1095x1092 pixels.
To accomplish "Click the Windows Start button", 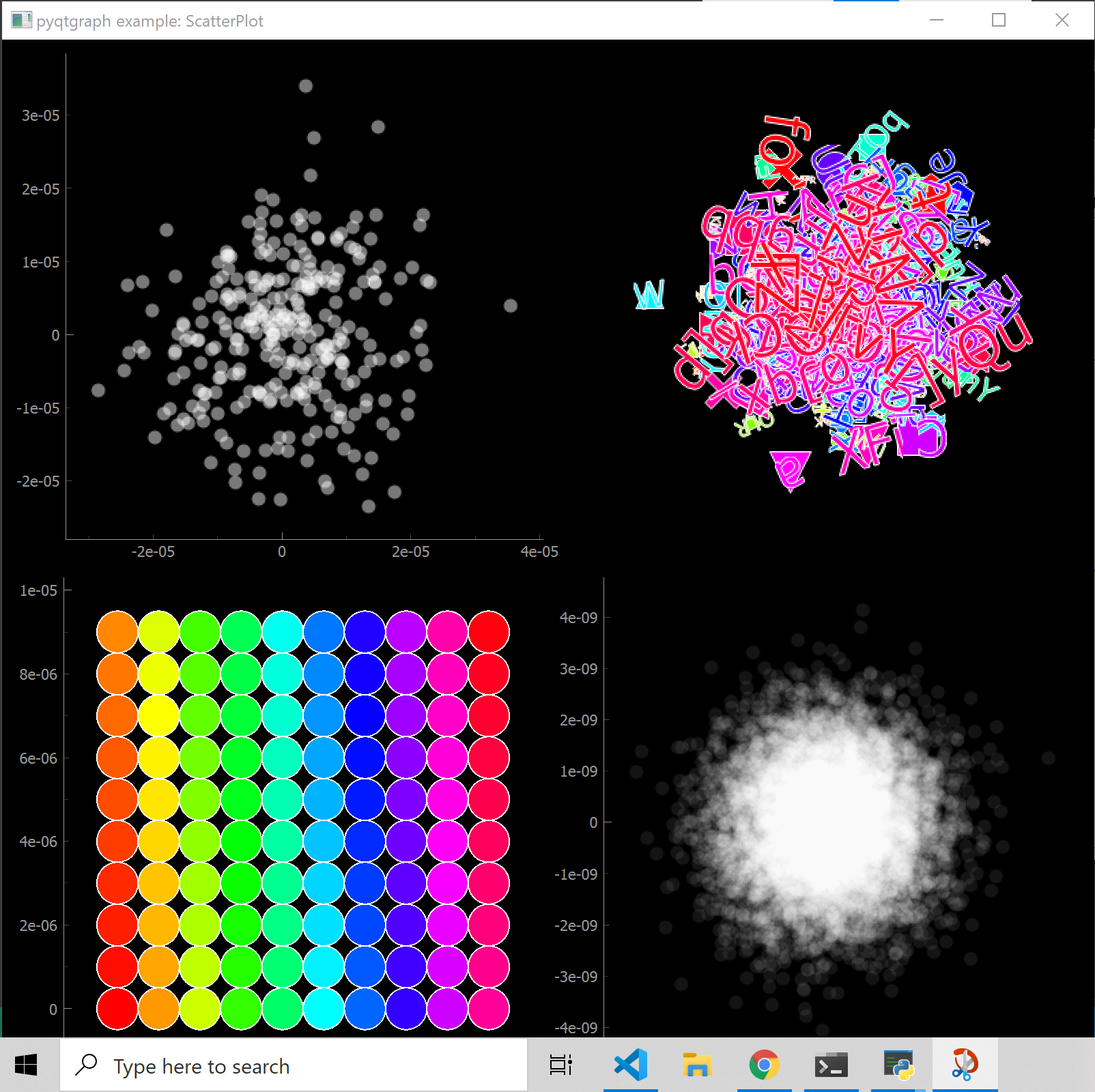I will click(27, 1063).
